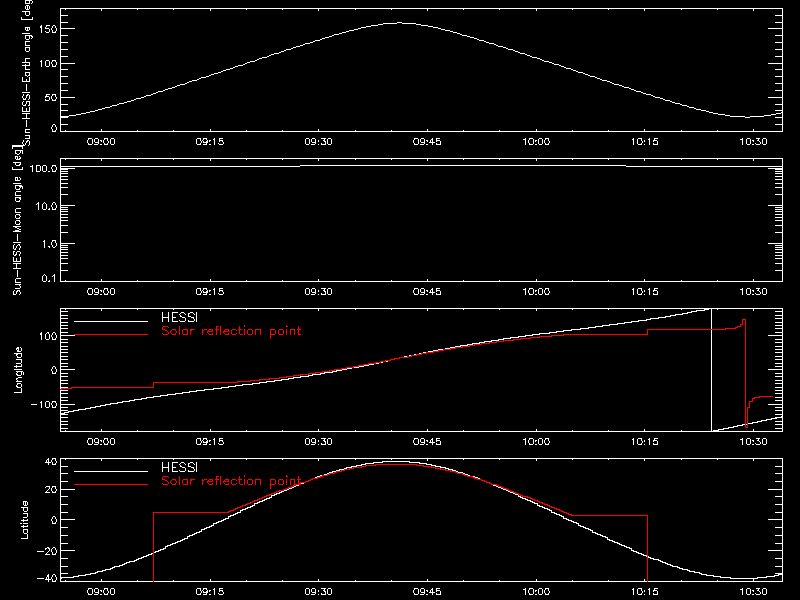
Task: Click the 100.0 tick on Moon angle axis
Action: [x=44, y=168]
